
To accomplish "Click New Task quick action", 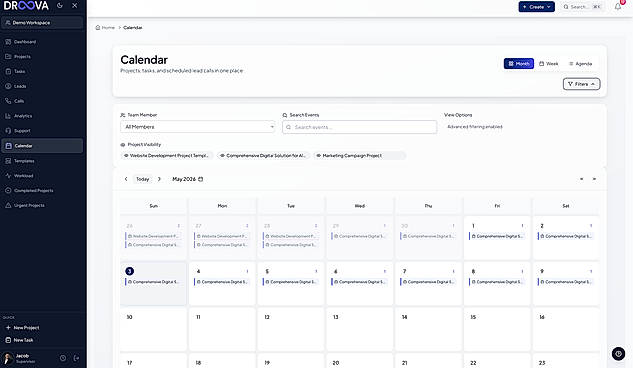I will tap(19, 340).
